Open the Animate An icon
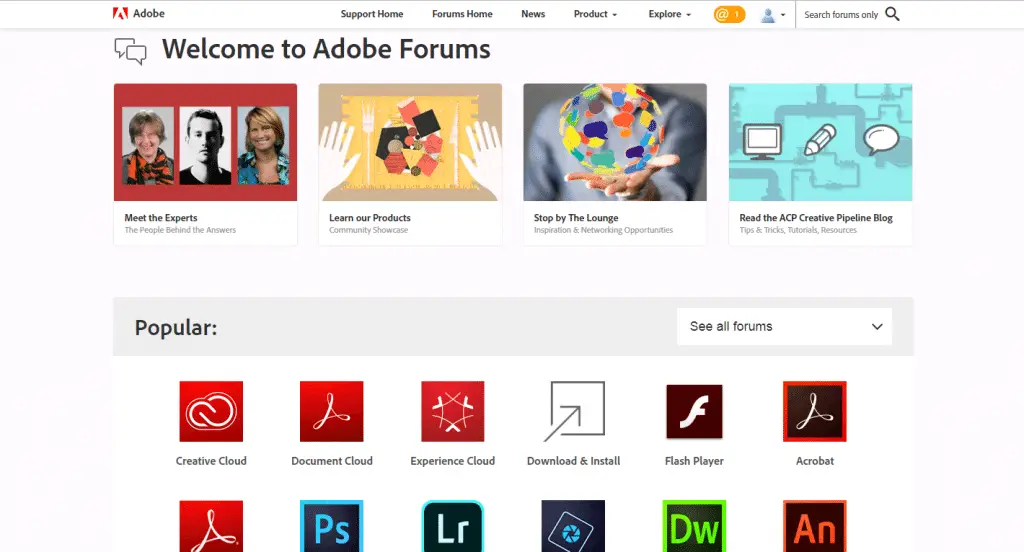 pyautogui.click(x=815, y=527)
